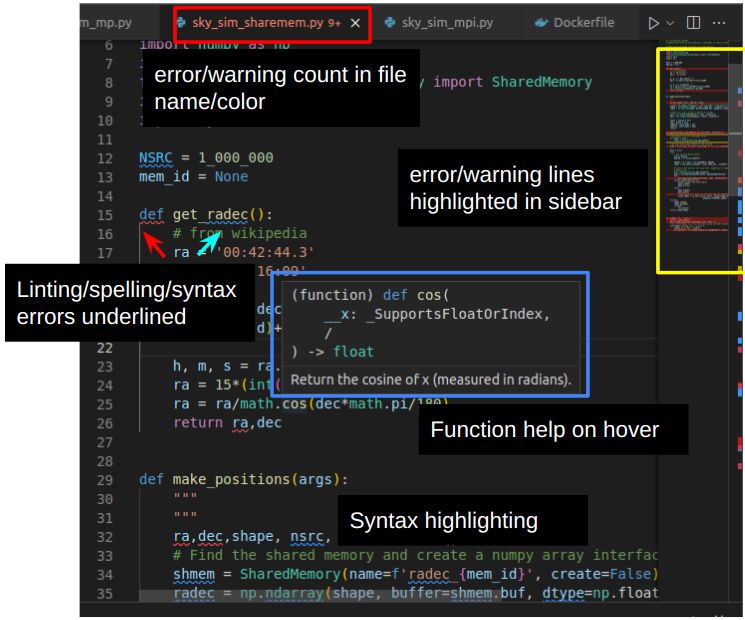Close the sky_sim_sharemem.py tab
745x620 pixels.
point(355,23)
